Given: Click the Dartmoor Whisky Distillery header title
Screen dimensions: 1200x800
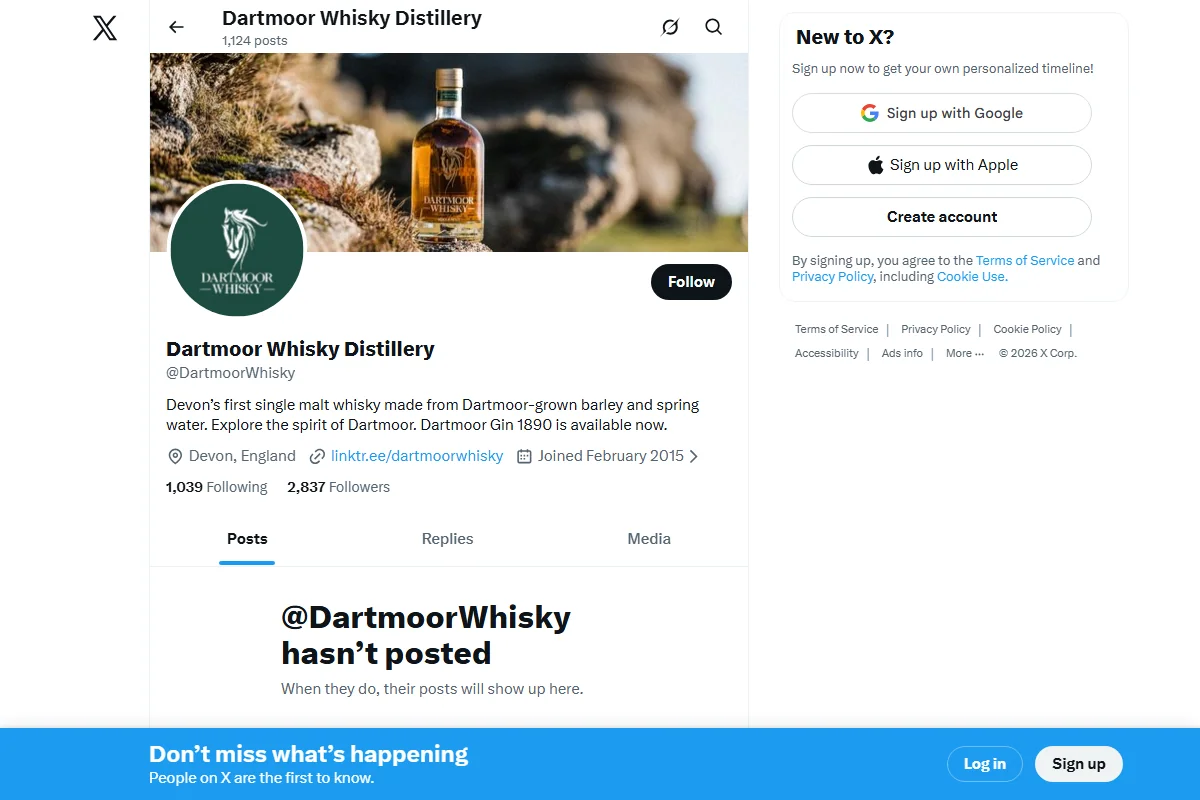Looking at the screenshot, I should pyautogui.click(x=352, y=18).
